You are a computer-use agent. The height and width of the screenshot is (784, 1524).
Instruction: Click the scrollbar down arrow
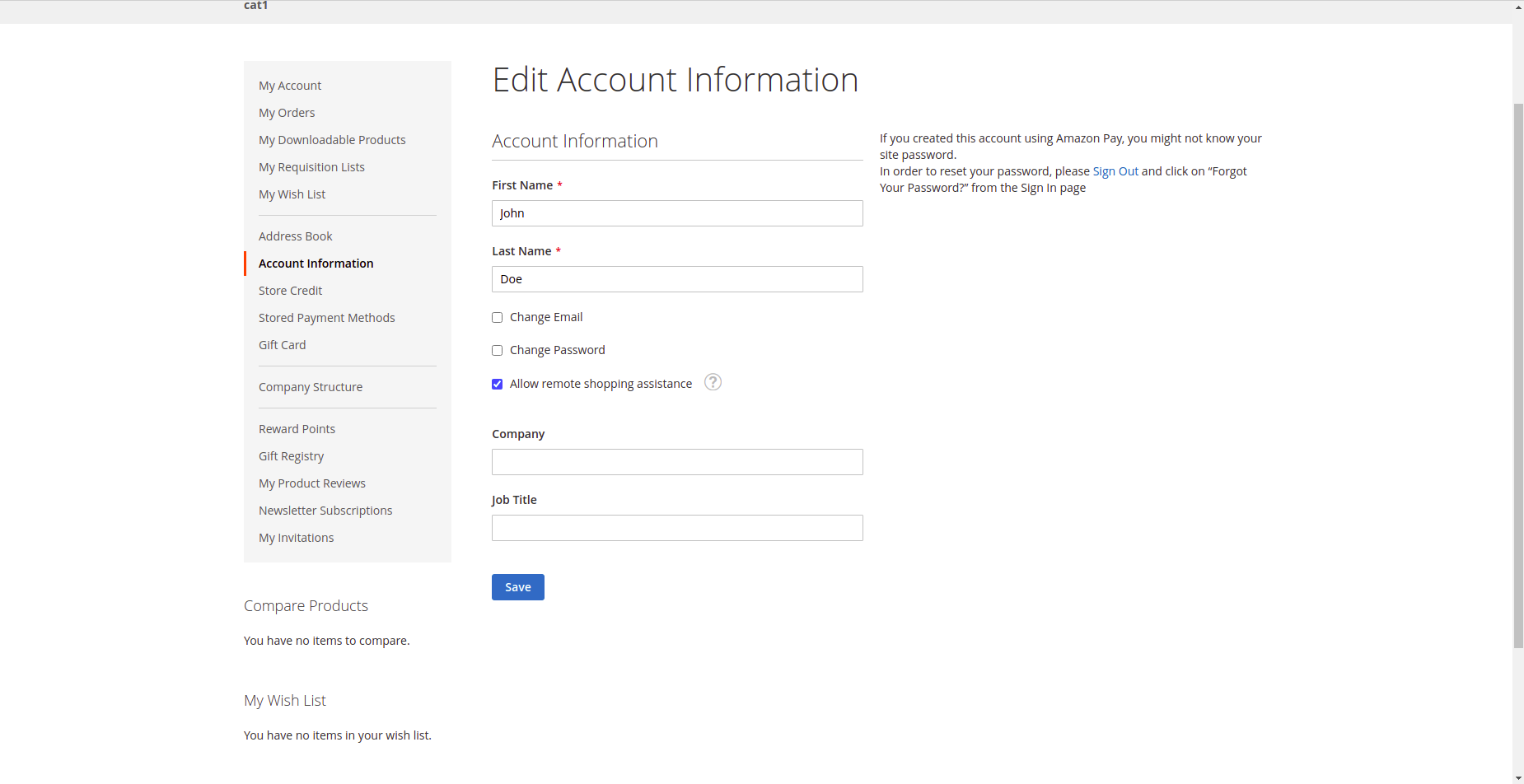pyautogui.click(x=1518, y=778)
